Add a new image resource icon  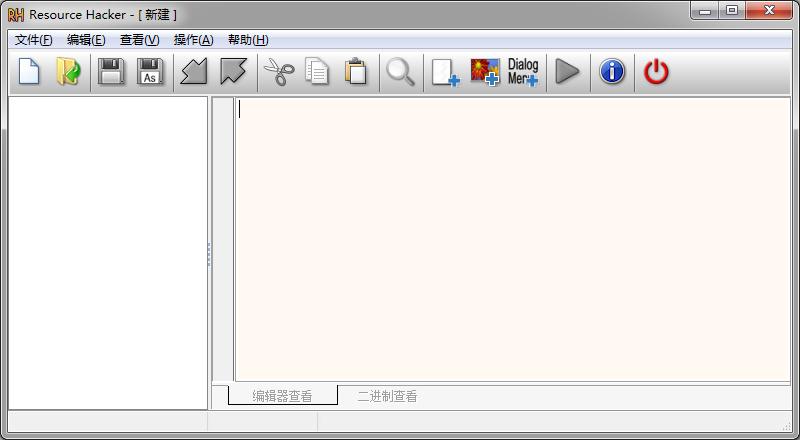click(x=485, y=72)
